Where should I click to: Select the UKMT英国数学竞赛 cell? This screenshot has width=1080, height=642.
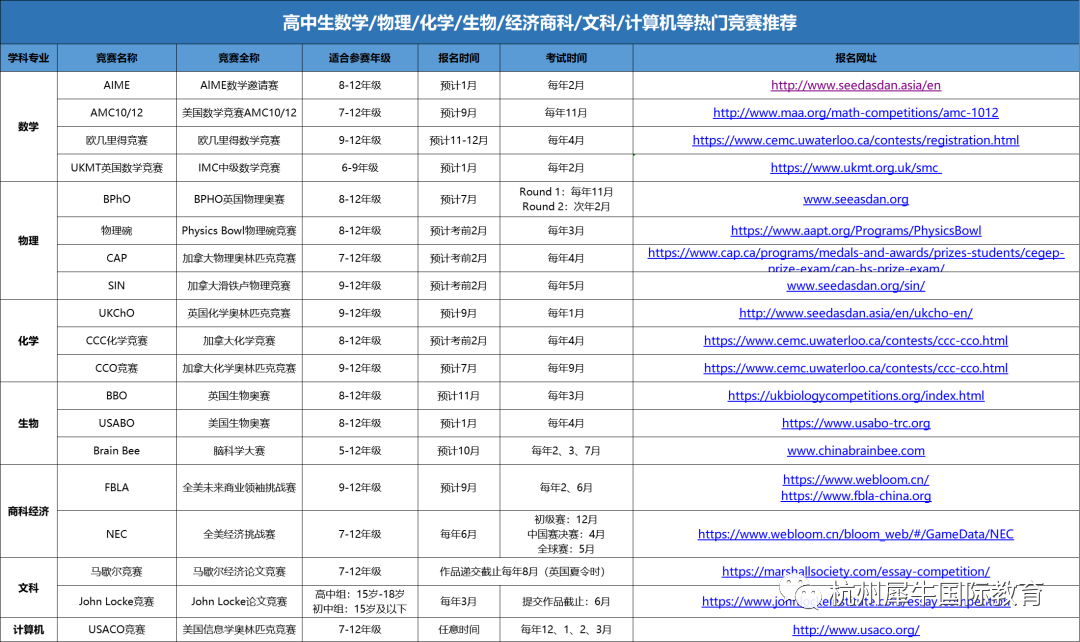coord(116,168)
